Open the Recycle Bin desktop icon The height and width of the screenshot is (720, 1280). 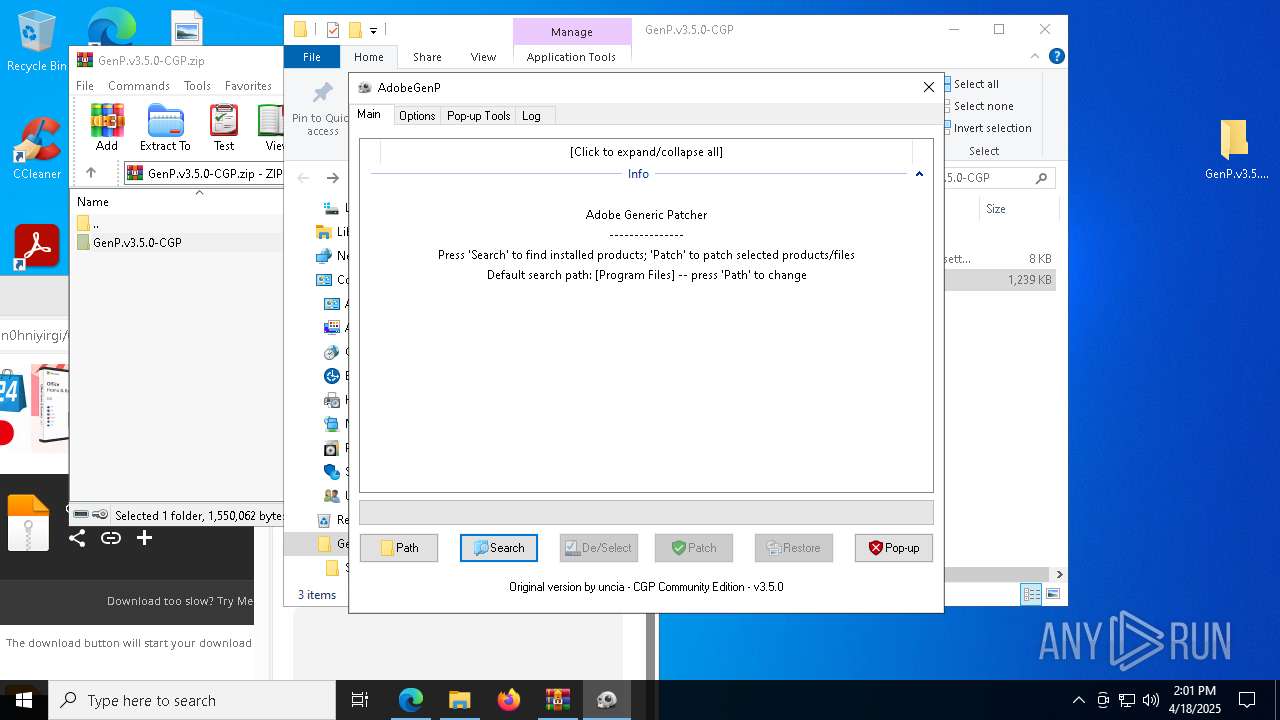(37, 42)
